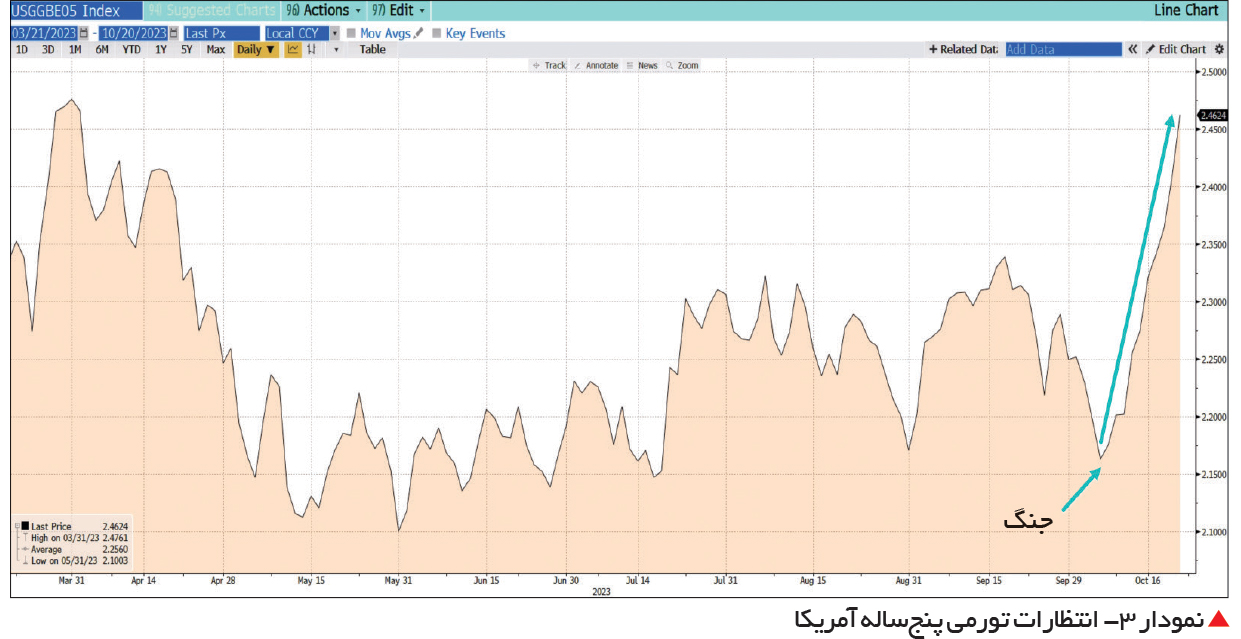Select the 1Y time range
1241x639 pixels.
(161, 49)
